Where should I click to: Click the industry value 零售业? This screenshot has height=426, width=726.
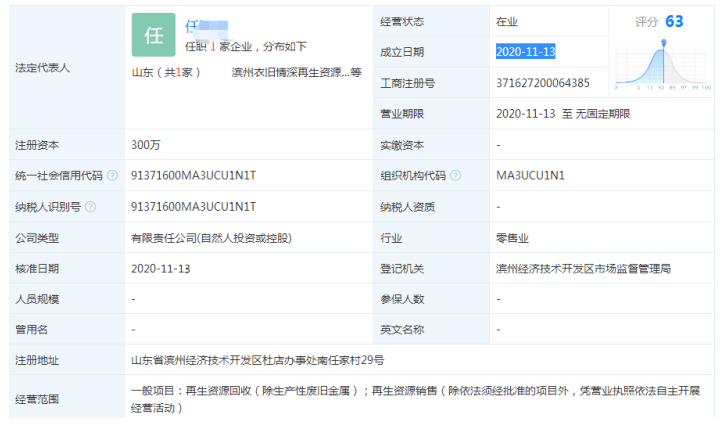[x=512, y=238]
